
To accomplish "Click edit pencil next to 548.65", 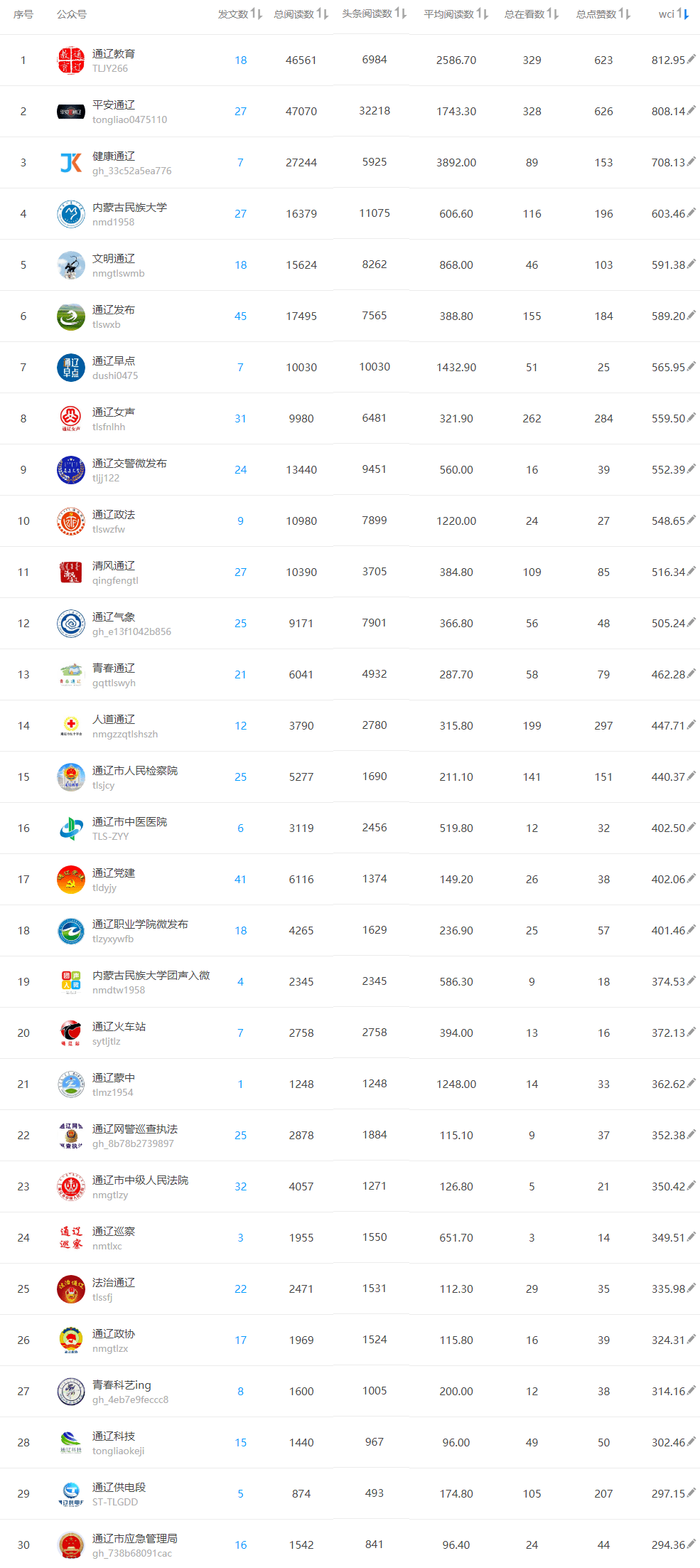I will click(691, 520).
